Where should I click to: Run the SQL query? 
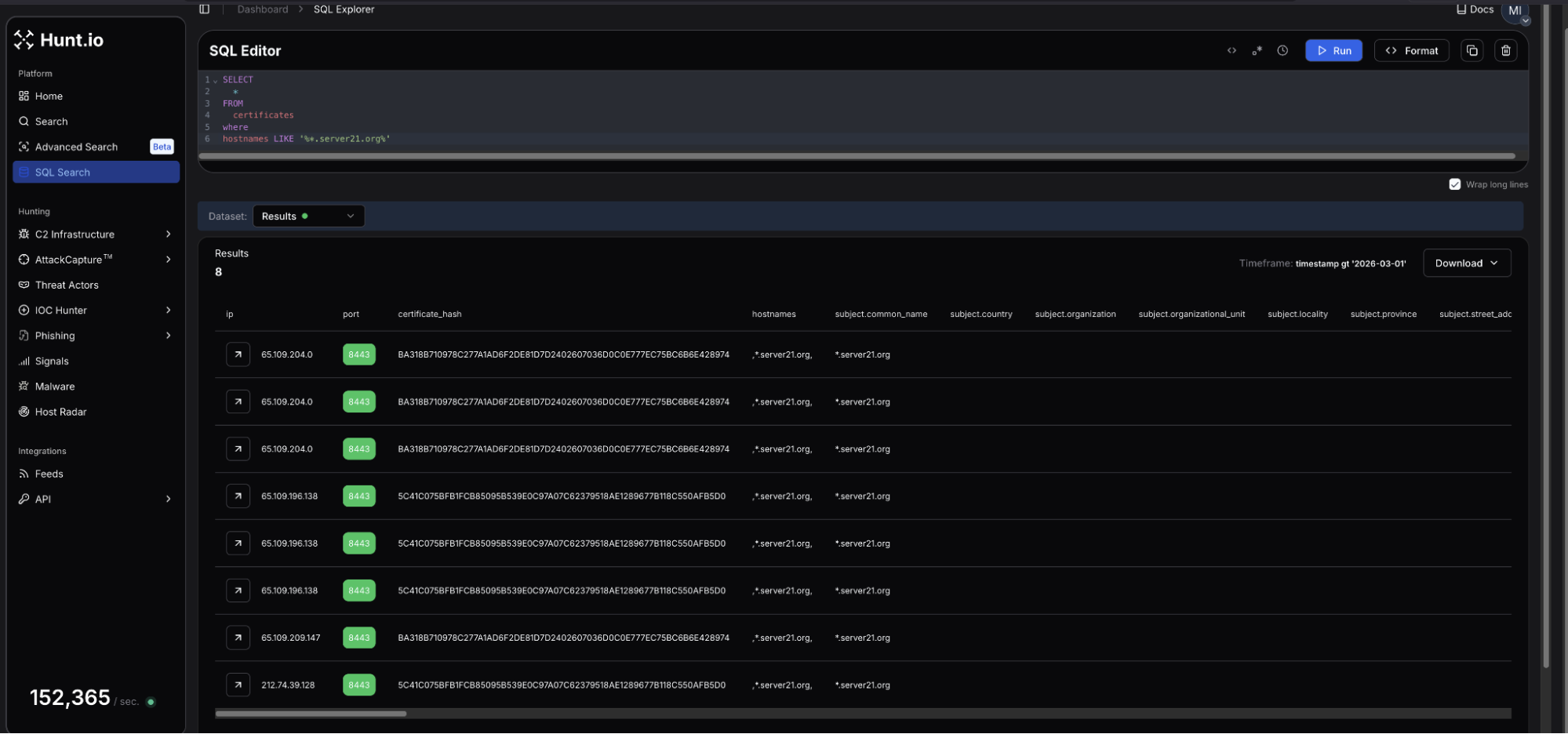pos(1333,50)
